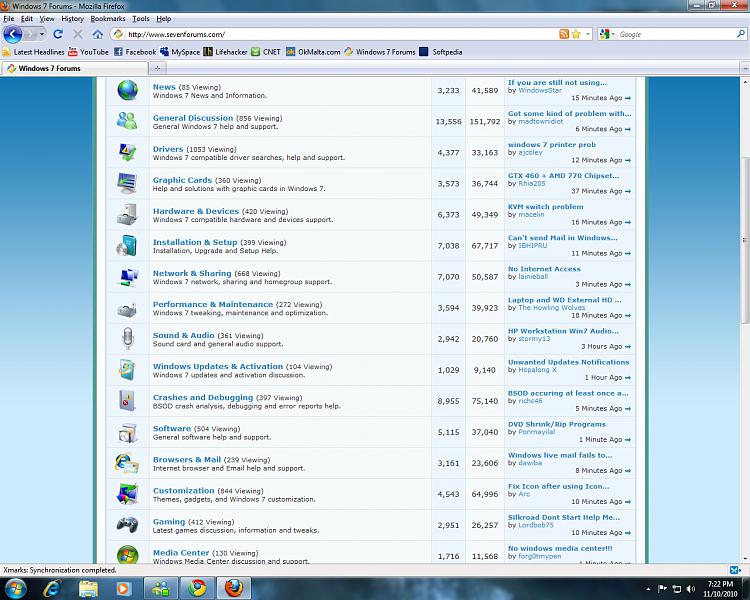The height and width of the screenshot is (600, 750).
Task: Open Latest Headlines bookmark
Action: pyautogui.click(x=33, y=52)
